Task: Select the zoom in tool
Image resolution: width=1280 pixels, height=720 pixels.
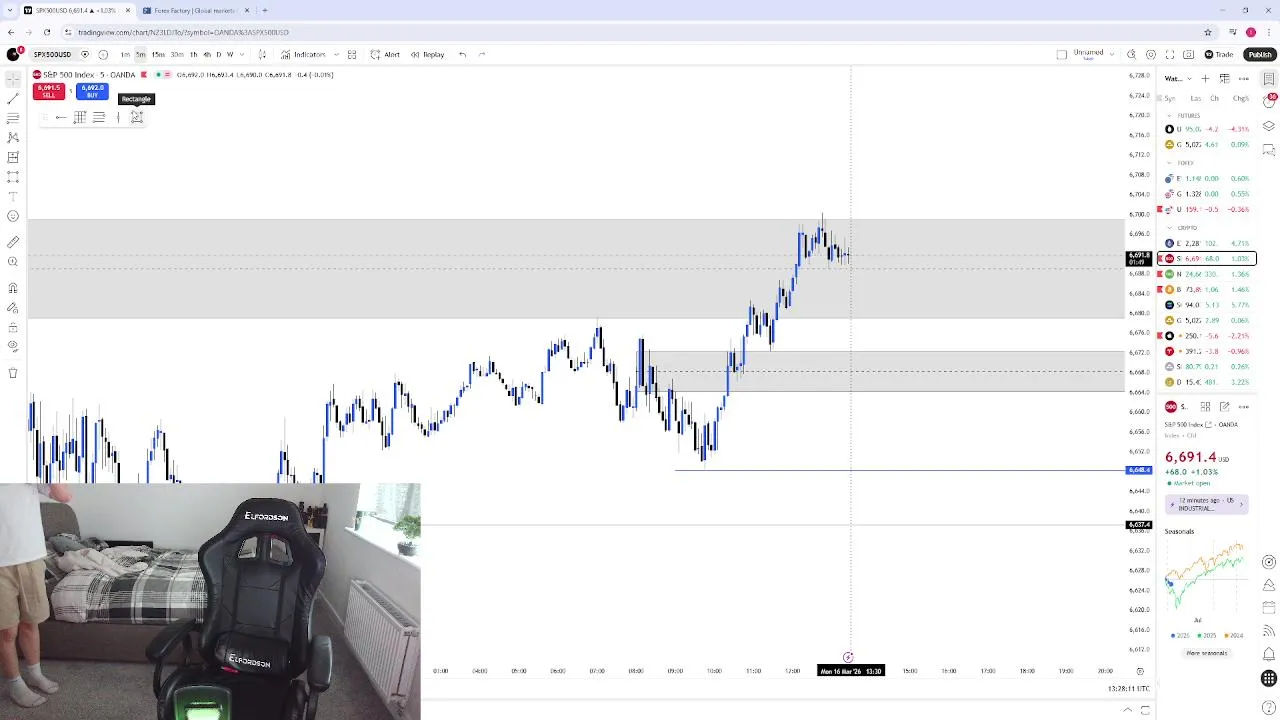Action: coord(13,262)
